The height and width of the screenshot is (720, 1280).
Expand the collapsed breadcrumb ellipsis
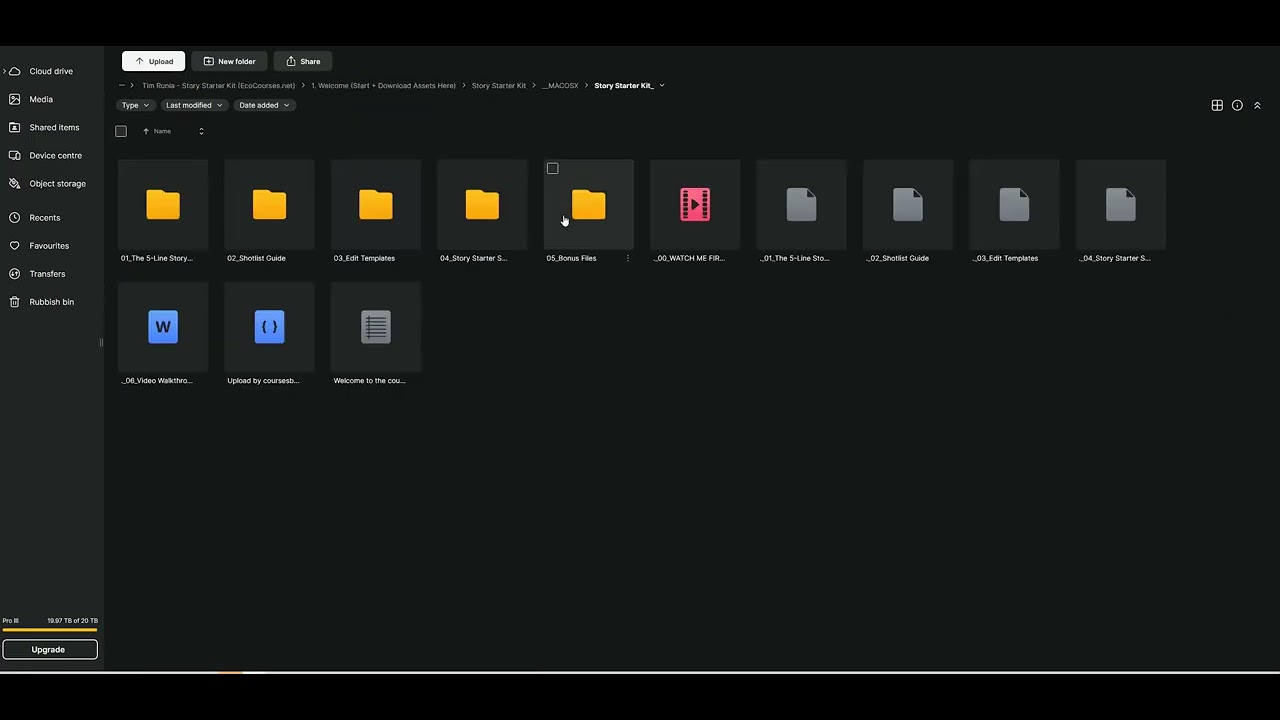(122, 85)
